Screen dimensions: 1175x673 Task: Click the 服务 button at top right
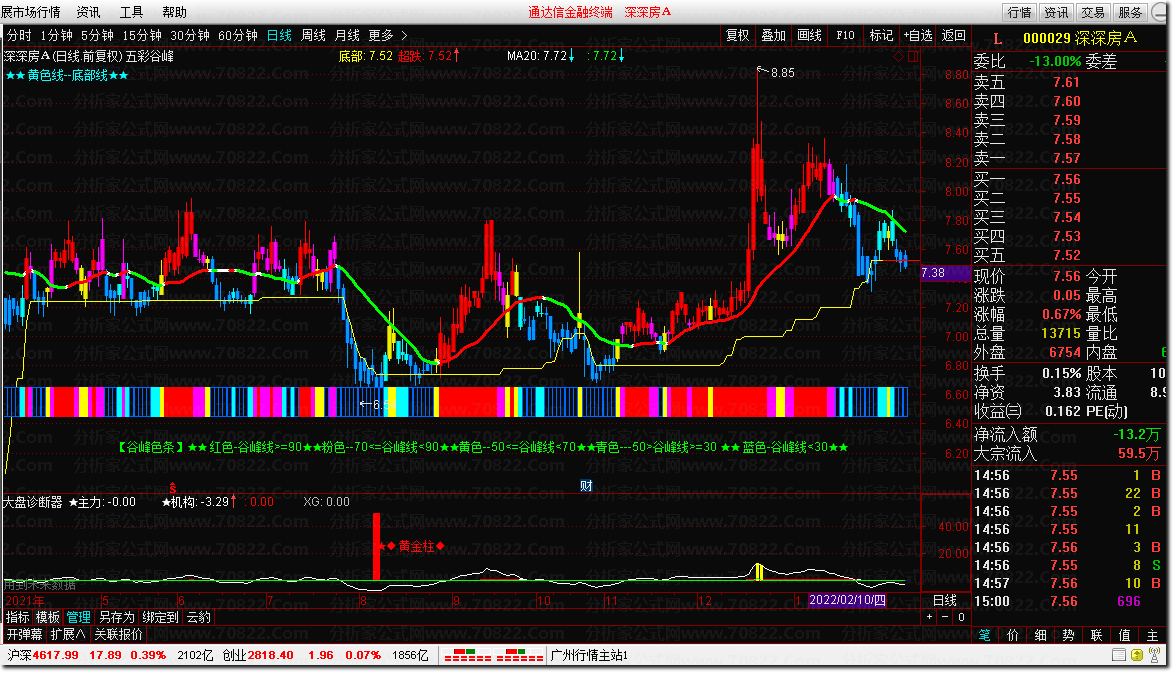[x=1130, y=12]
